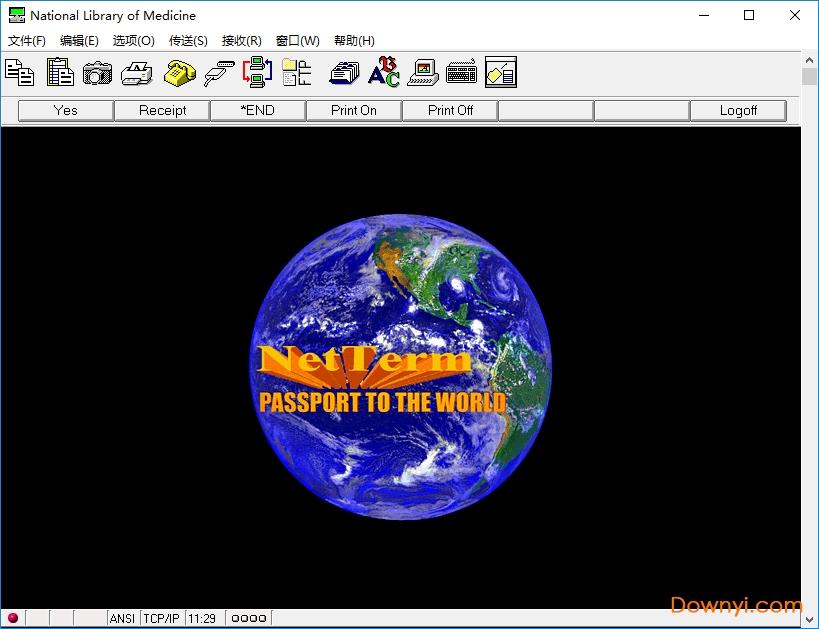Viewport: 819px width, 629px height.
Task: Click the Copy icon in the toolbar
Action: [x=20, y=73]
